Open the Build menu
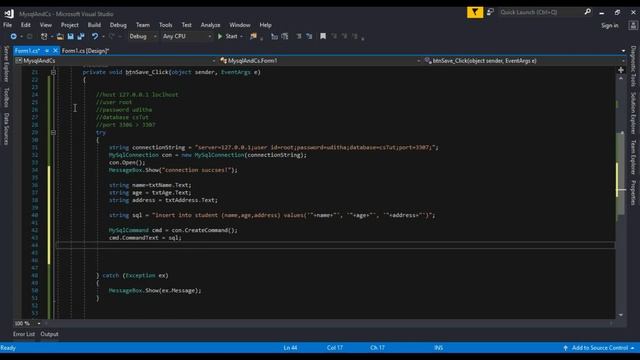The image size is (640, 360). pos(94,25)
